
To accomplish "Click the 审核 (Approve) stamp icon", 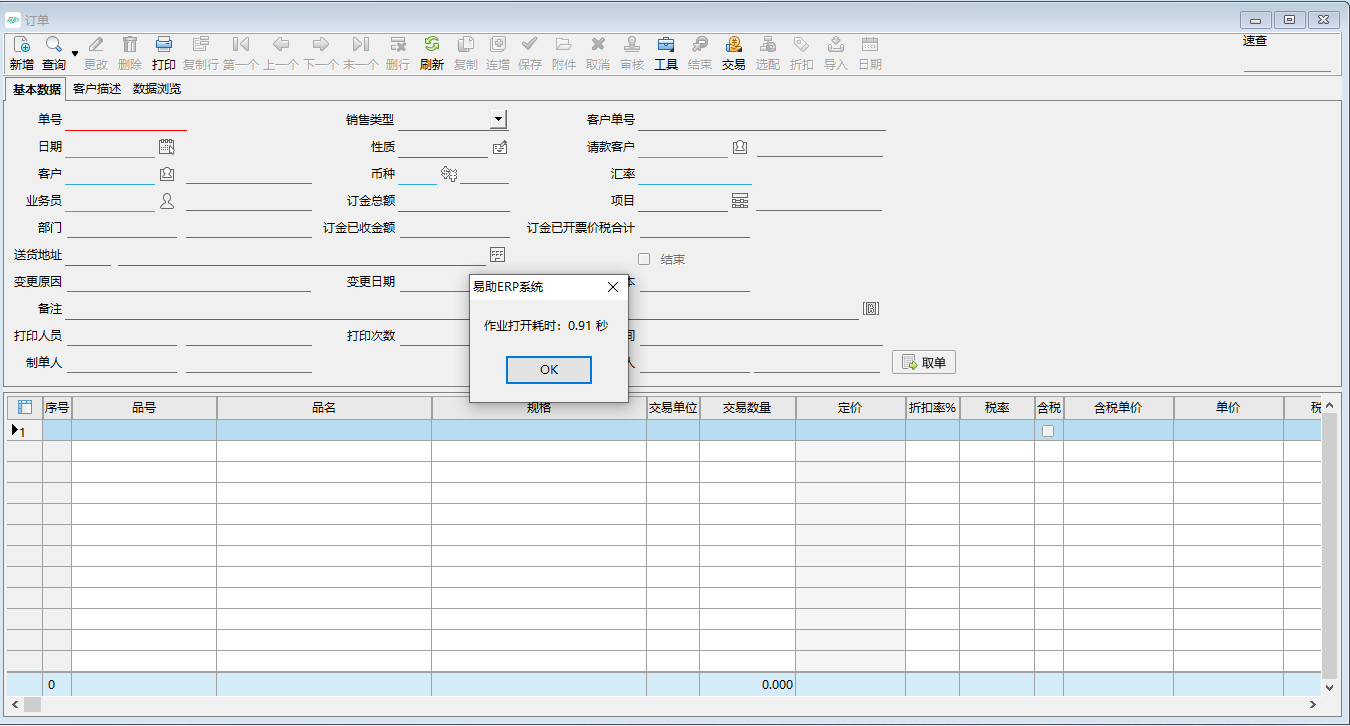I will pyautogui.click(x=632, y=44).
